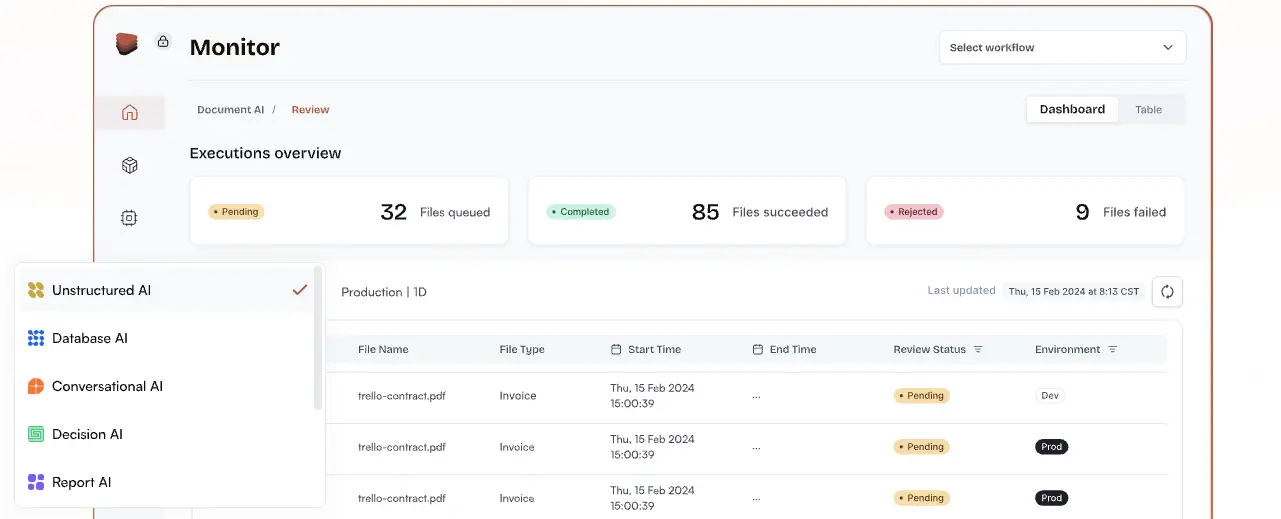Open the 9 Files failed card

pos(1025,212)
